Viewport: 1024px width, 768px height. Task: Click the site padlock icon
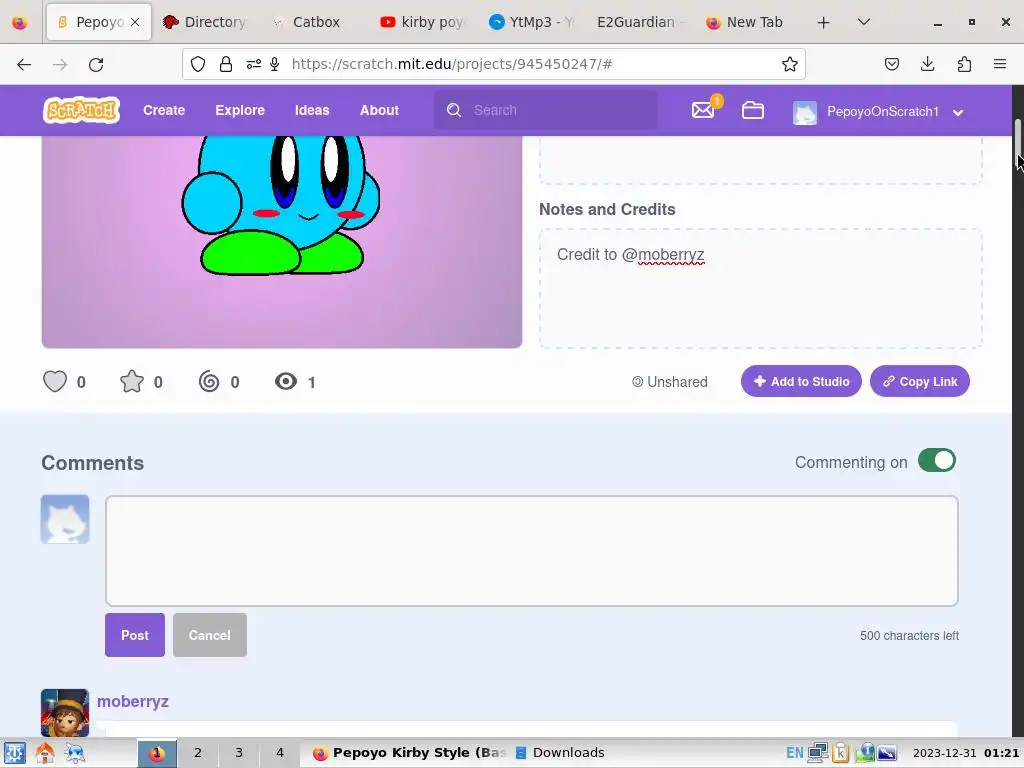(226, 64)
